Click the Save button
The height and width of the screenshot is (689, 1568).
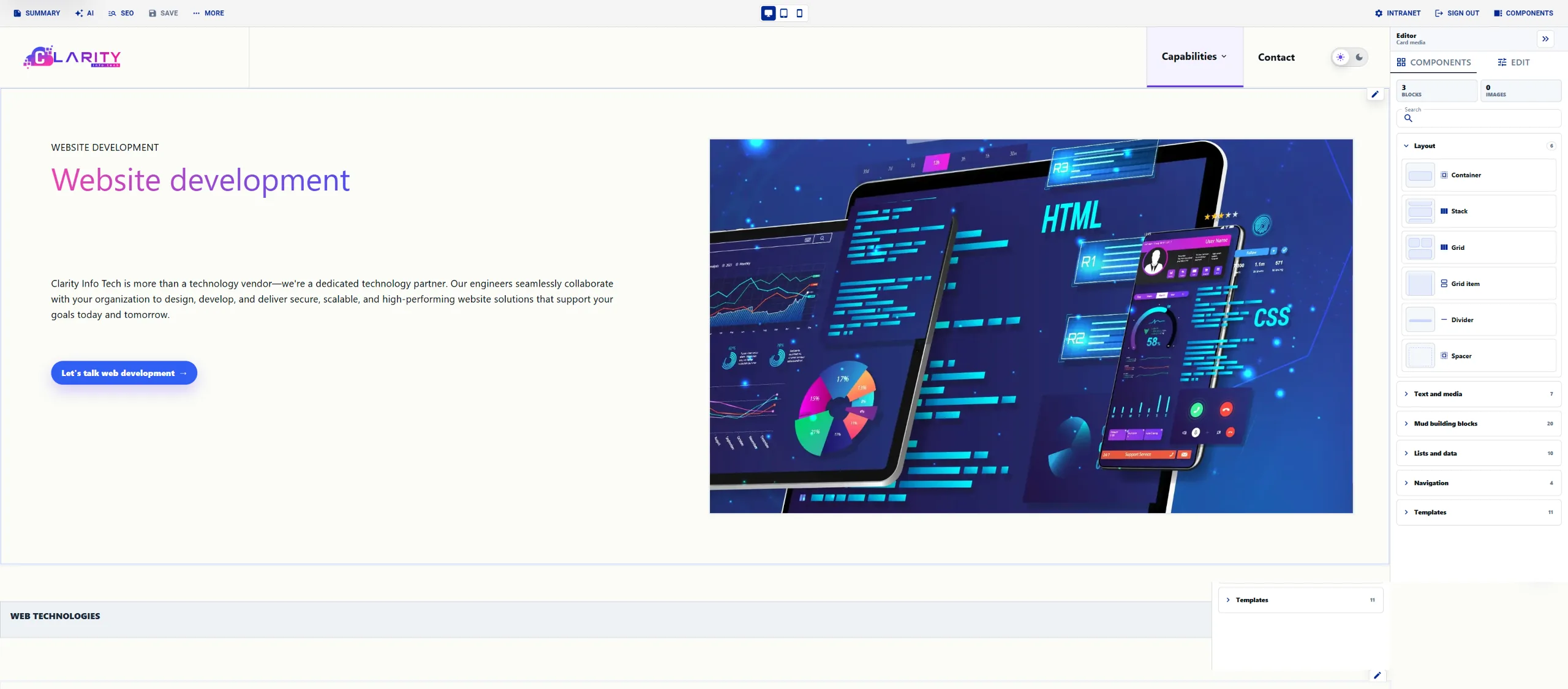click(163, 13)
